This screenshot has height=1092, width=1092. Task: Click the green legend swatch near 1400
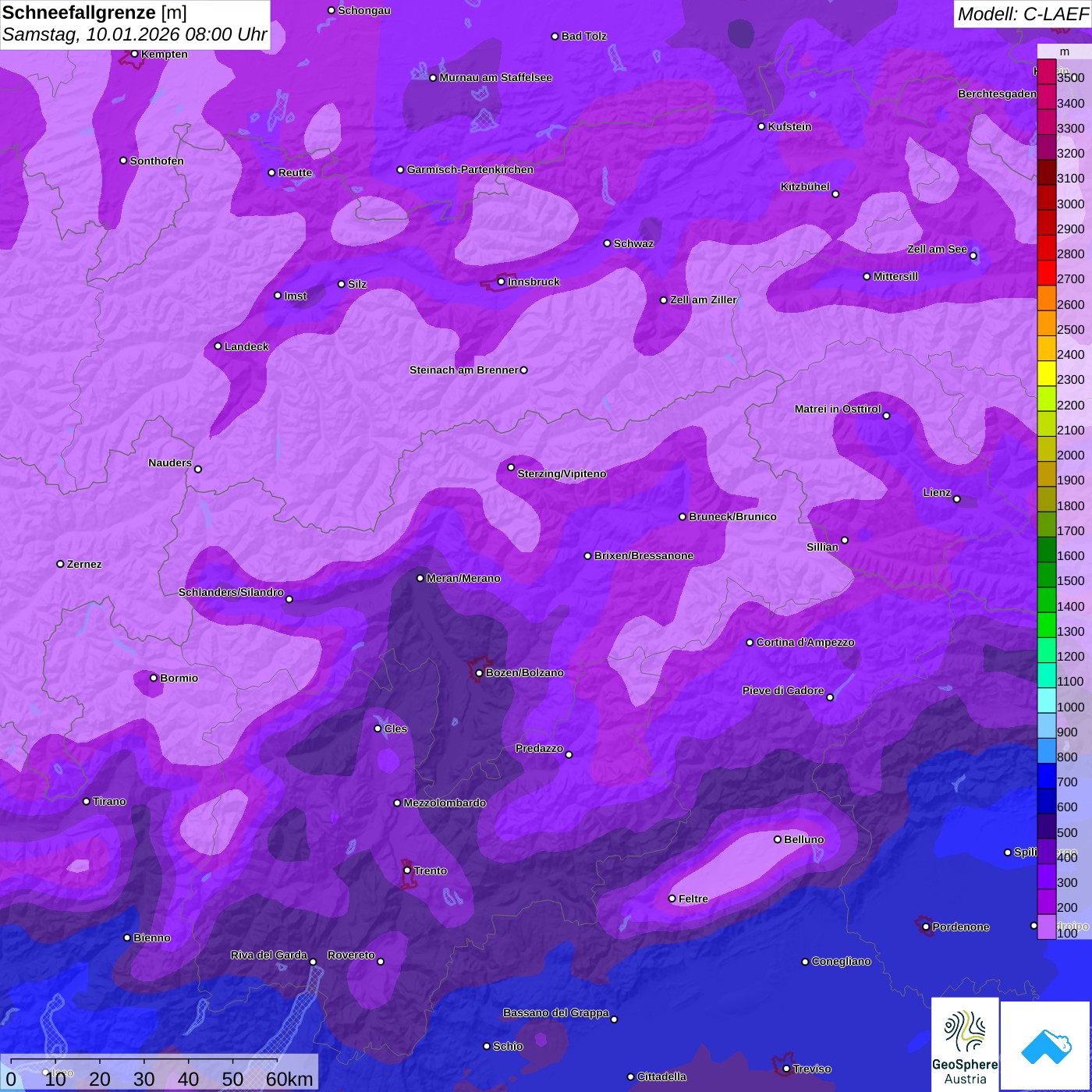tap(1046, 599)
